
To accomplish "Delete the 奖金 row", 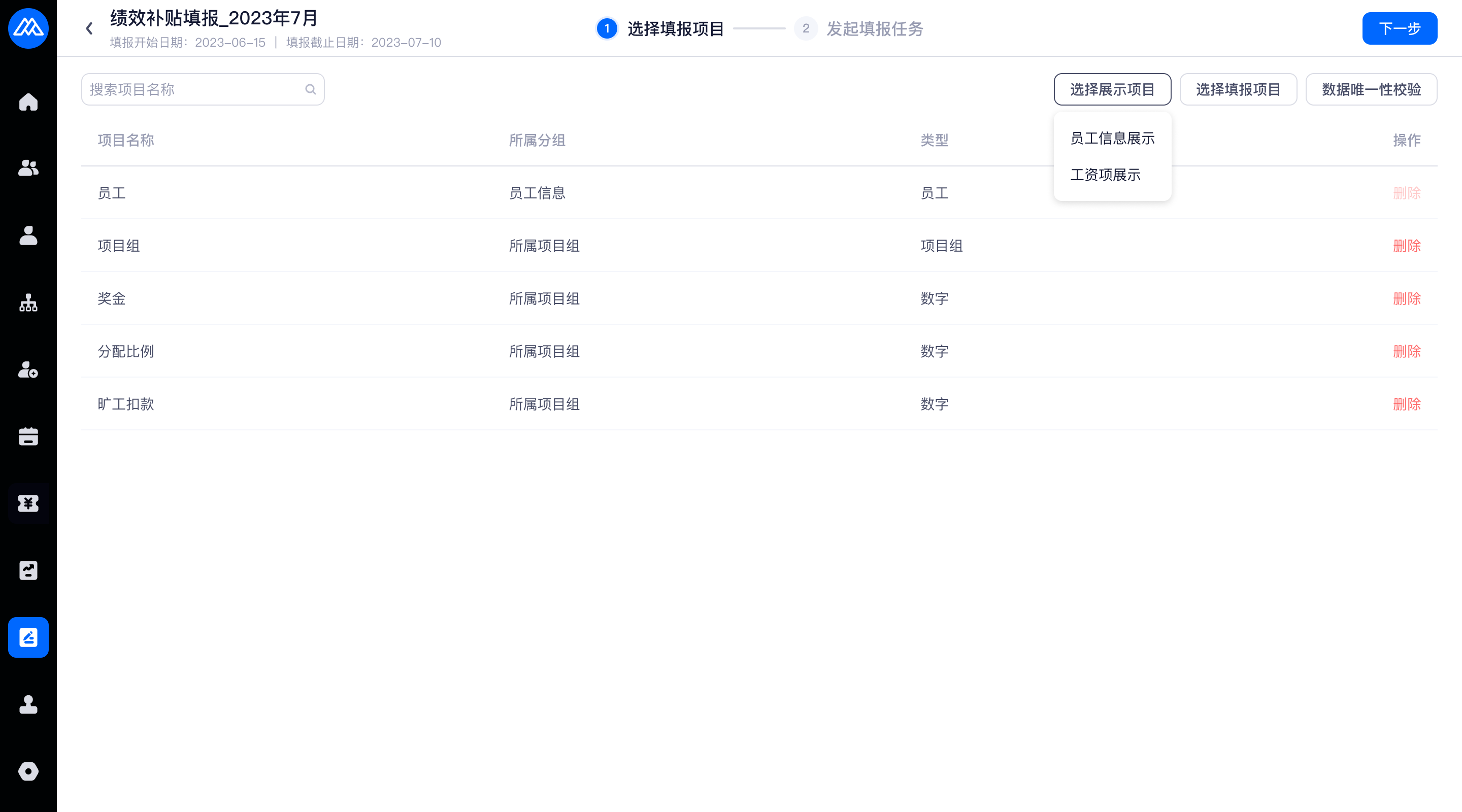I will 1406,298.
